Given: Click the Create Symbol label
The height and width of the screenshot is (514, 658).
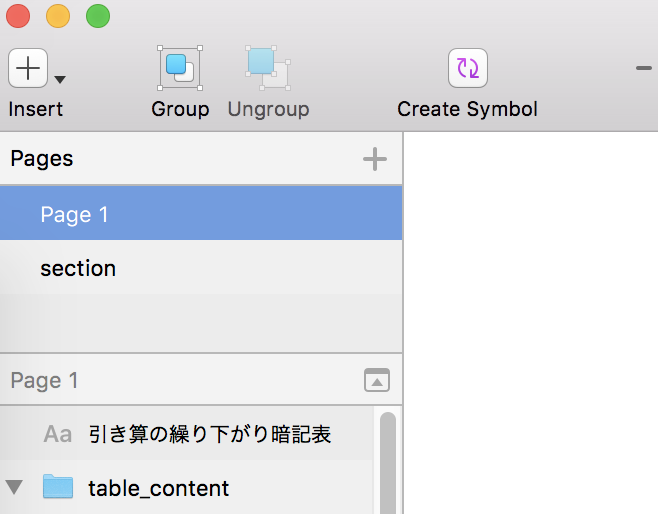Looking at the screenshot, I should coord(467,109).
